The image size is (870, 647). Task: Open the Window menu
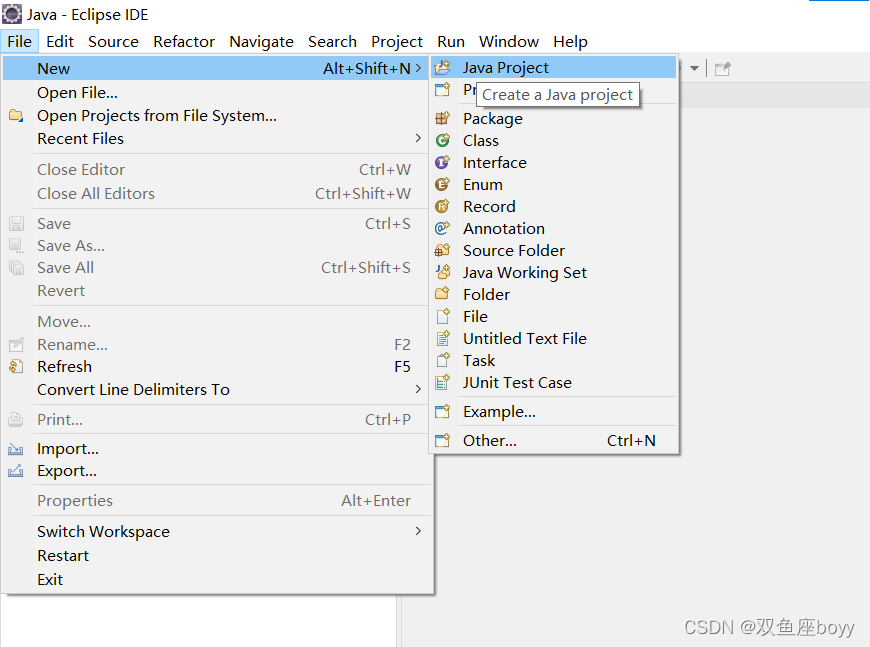pos(509,42)
